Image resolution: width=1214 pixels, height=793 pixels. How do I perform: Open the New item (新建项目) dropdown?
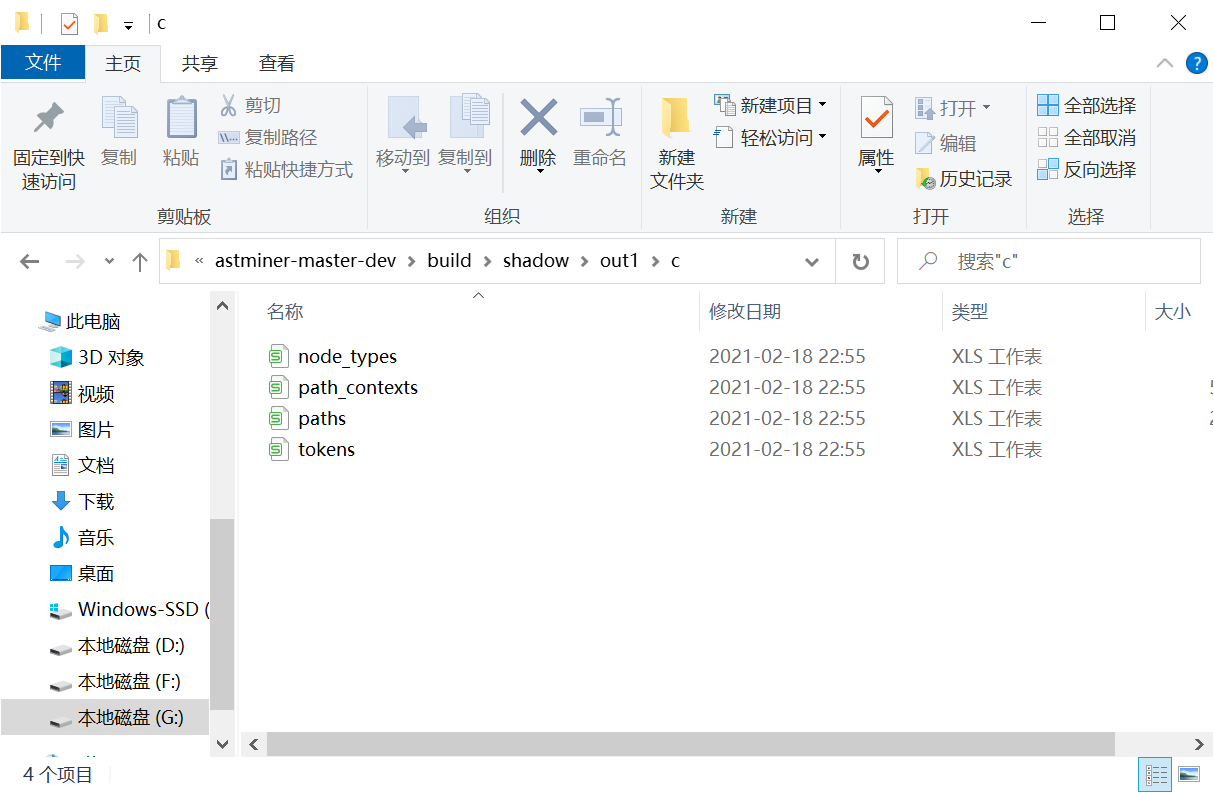tap(770, 105)
